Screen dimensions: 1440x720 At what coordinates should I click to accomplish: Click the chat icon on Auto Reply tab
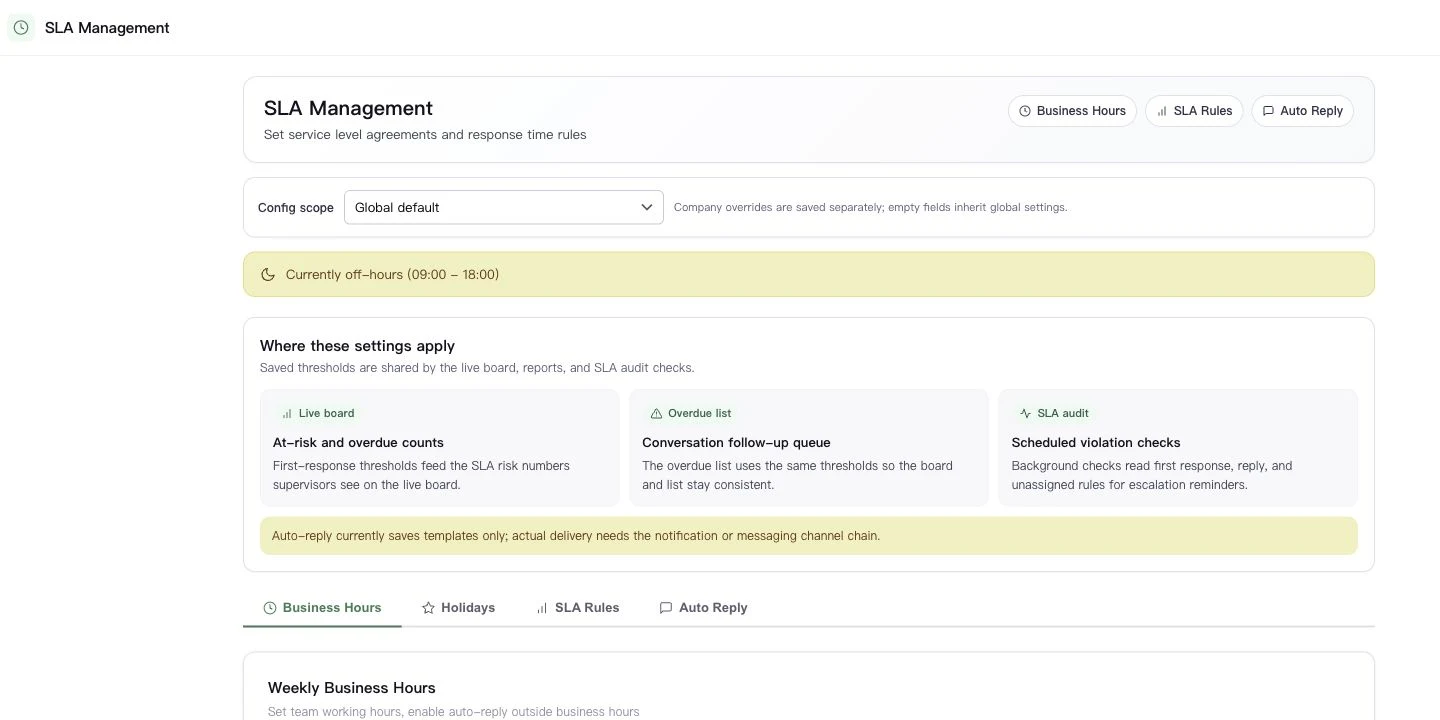pyautogui.click(x=666, y=608)
